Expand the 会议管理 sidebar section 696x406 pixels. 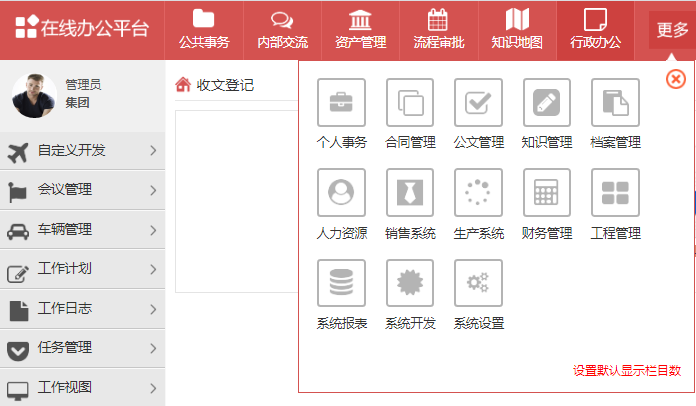coord(82,190)
